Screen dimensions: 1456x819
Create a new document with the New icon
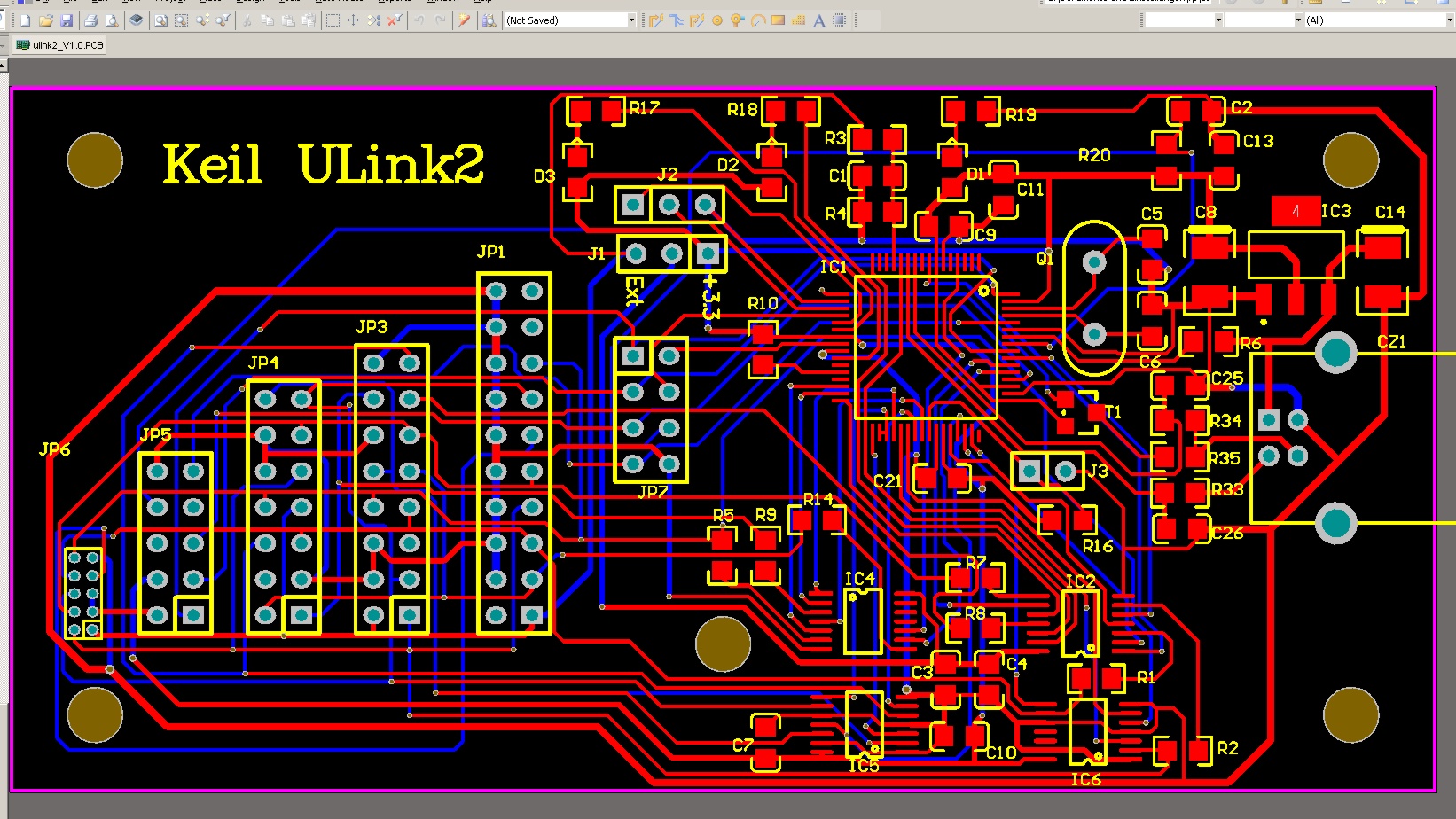25,20
